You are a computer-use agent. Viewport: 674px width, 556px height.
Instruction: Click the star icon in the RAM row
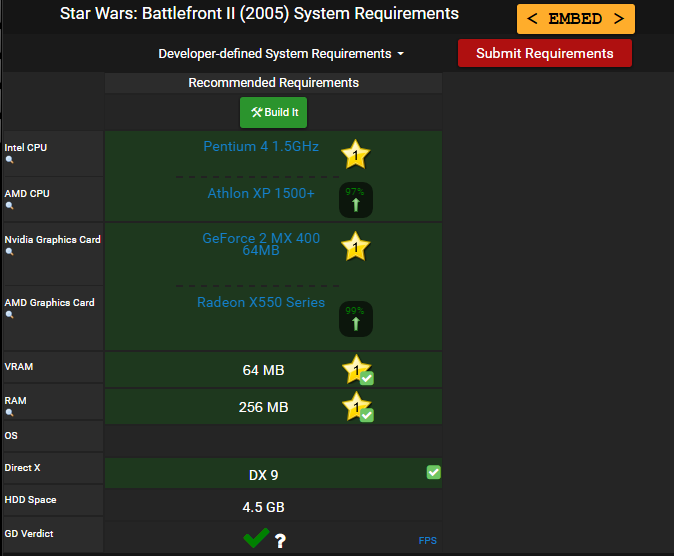point(357,406)
